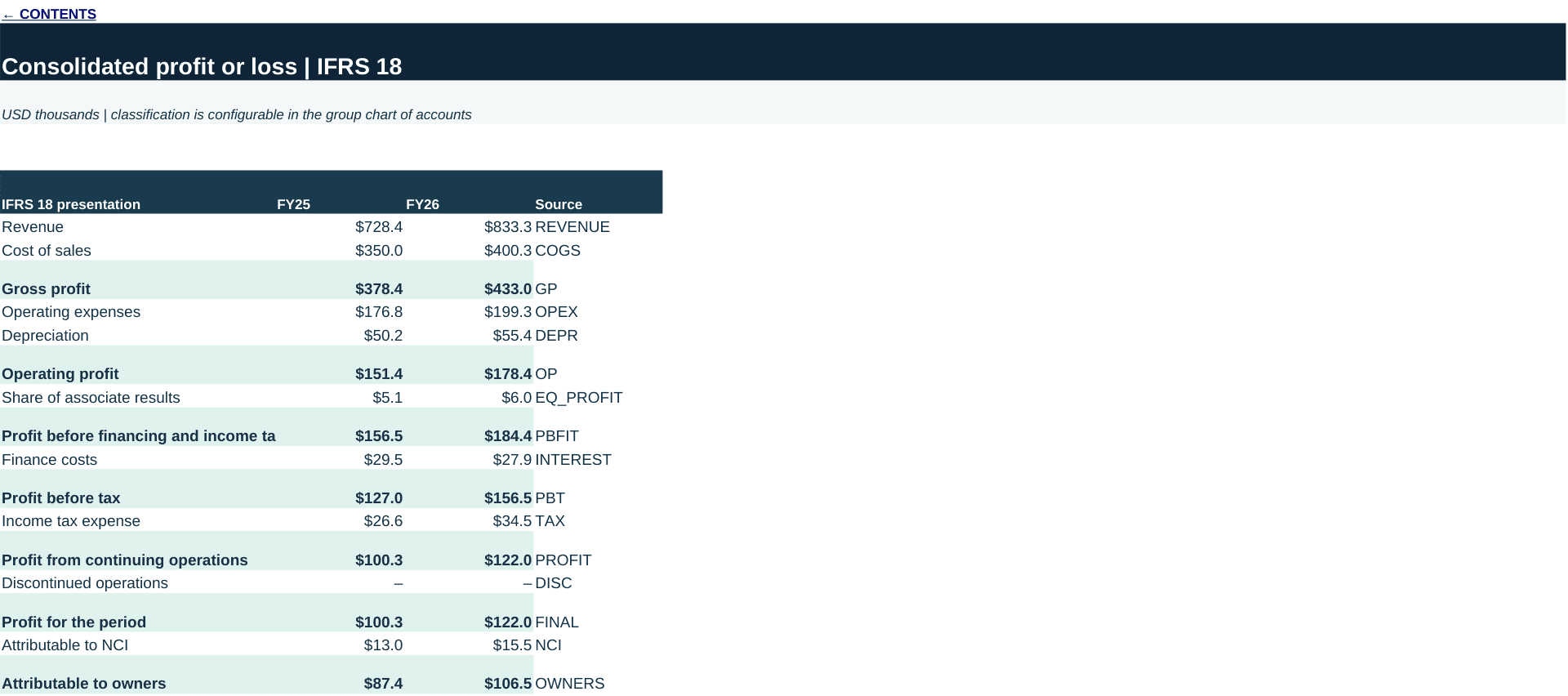Select the Profit before financing label cell
The height and width of the screenshot is (696, 1568).
click(x=139, y=436)
